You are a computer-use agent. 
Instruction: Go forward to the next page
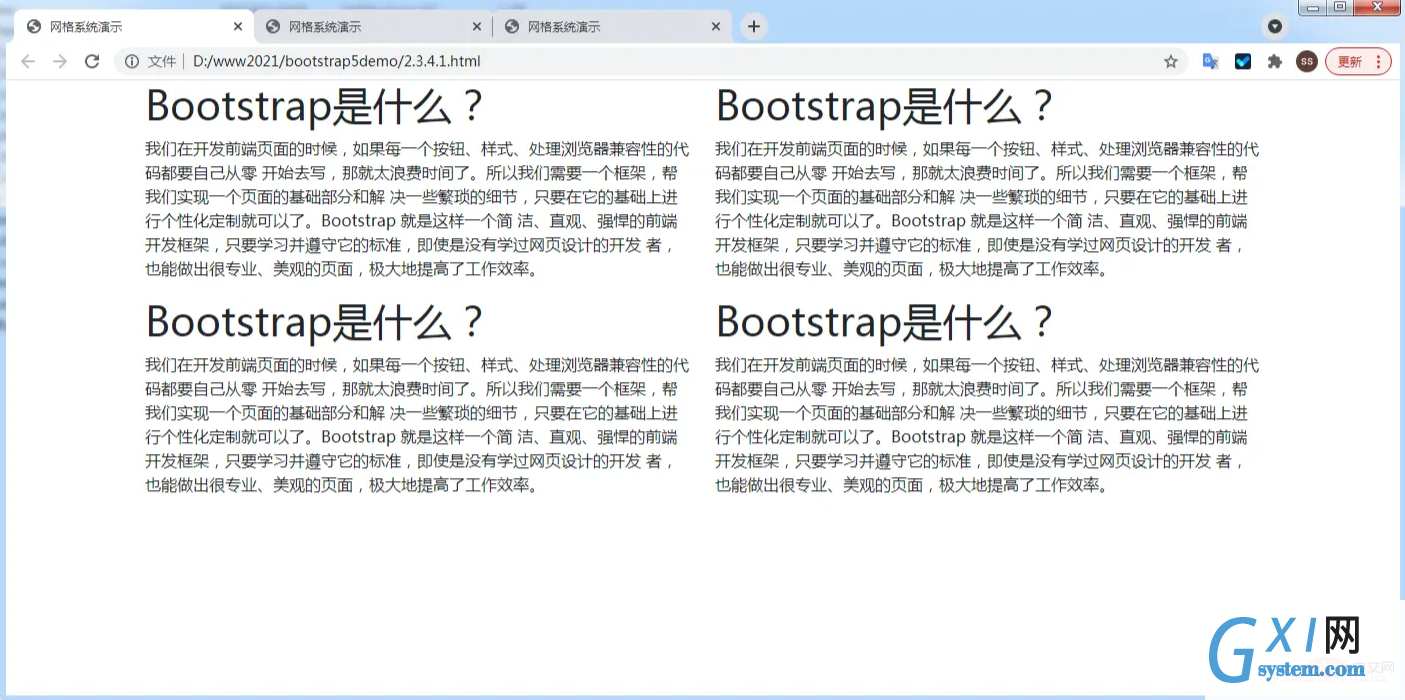(x=60, y=62)
